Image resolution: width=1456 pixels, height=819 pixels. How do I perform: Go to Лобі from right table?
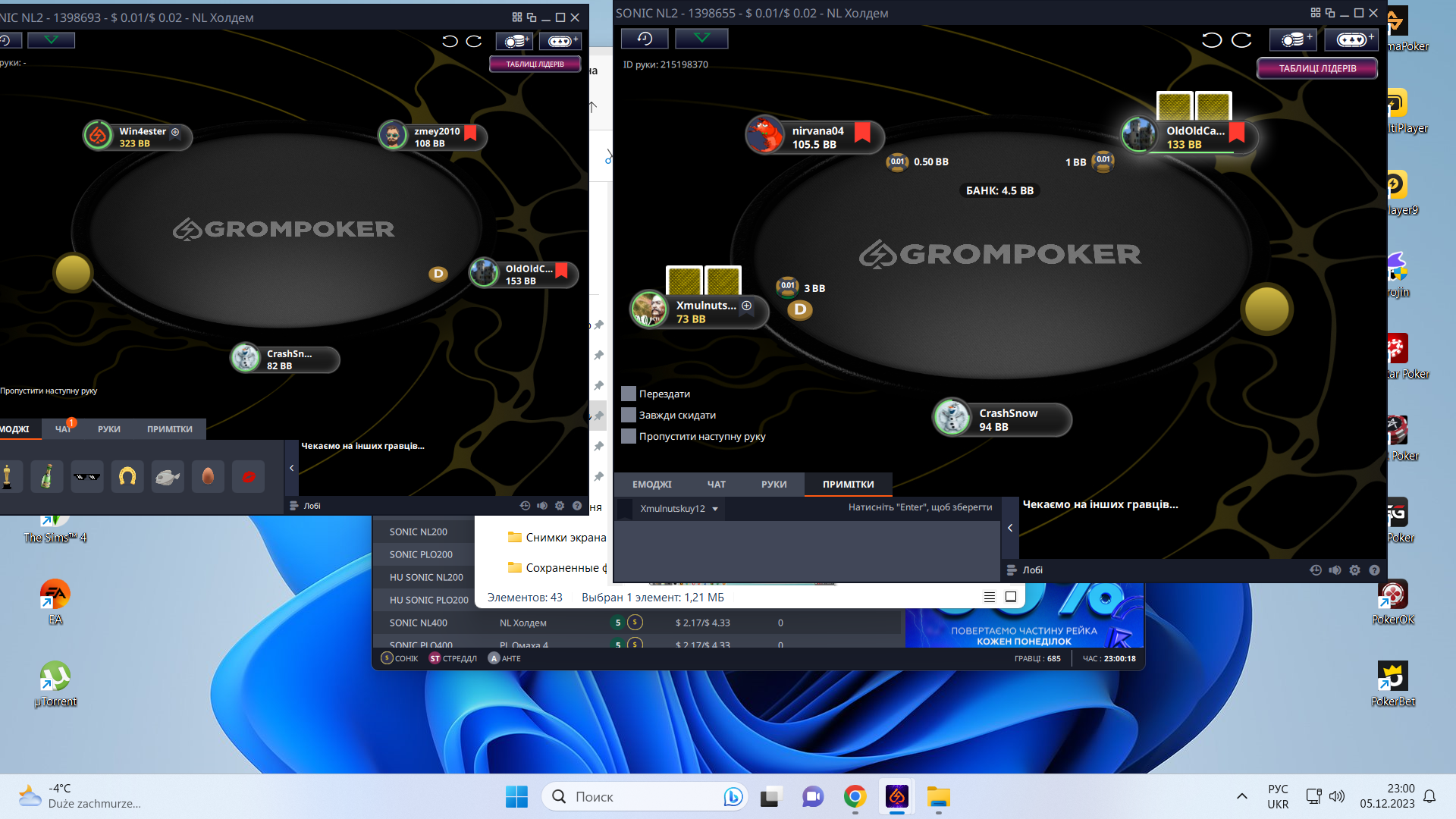pyautogui.click(x=1025, y=570)
